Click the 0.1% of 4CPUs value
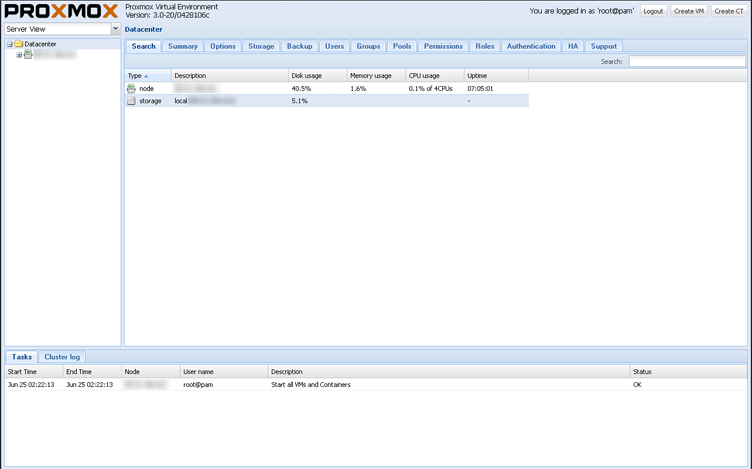Viewport: 752px width, 469px height. 431,89
